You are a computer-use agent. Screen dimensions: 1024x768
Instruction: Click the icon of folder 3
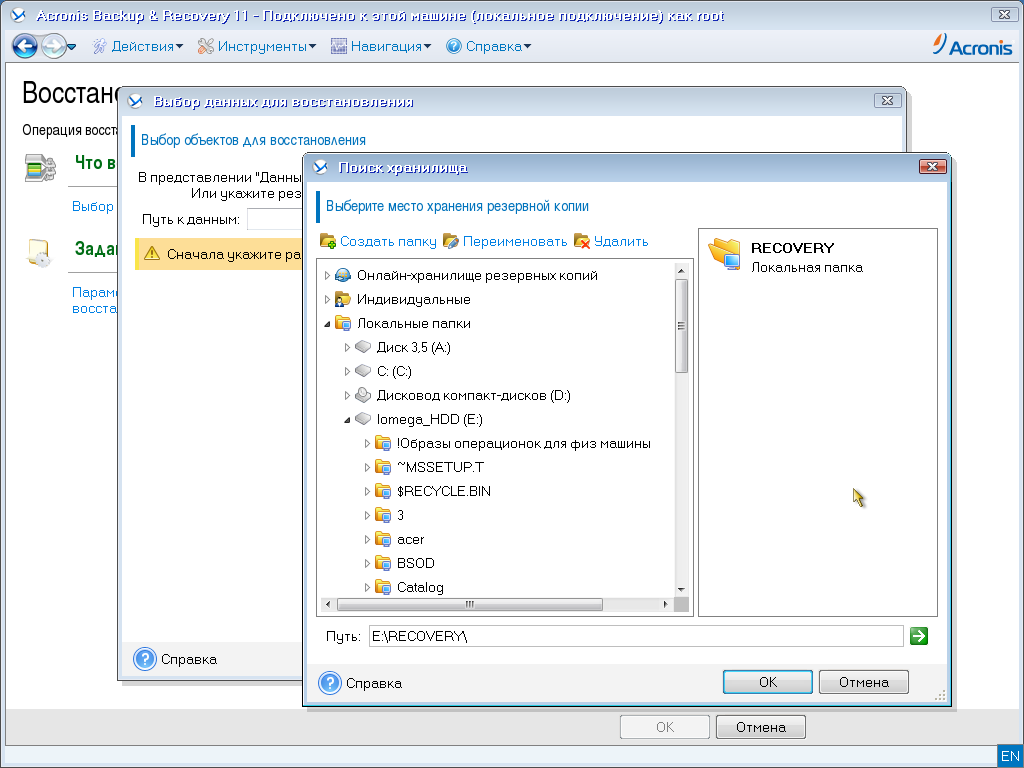[x=383, y=515]
